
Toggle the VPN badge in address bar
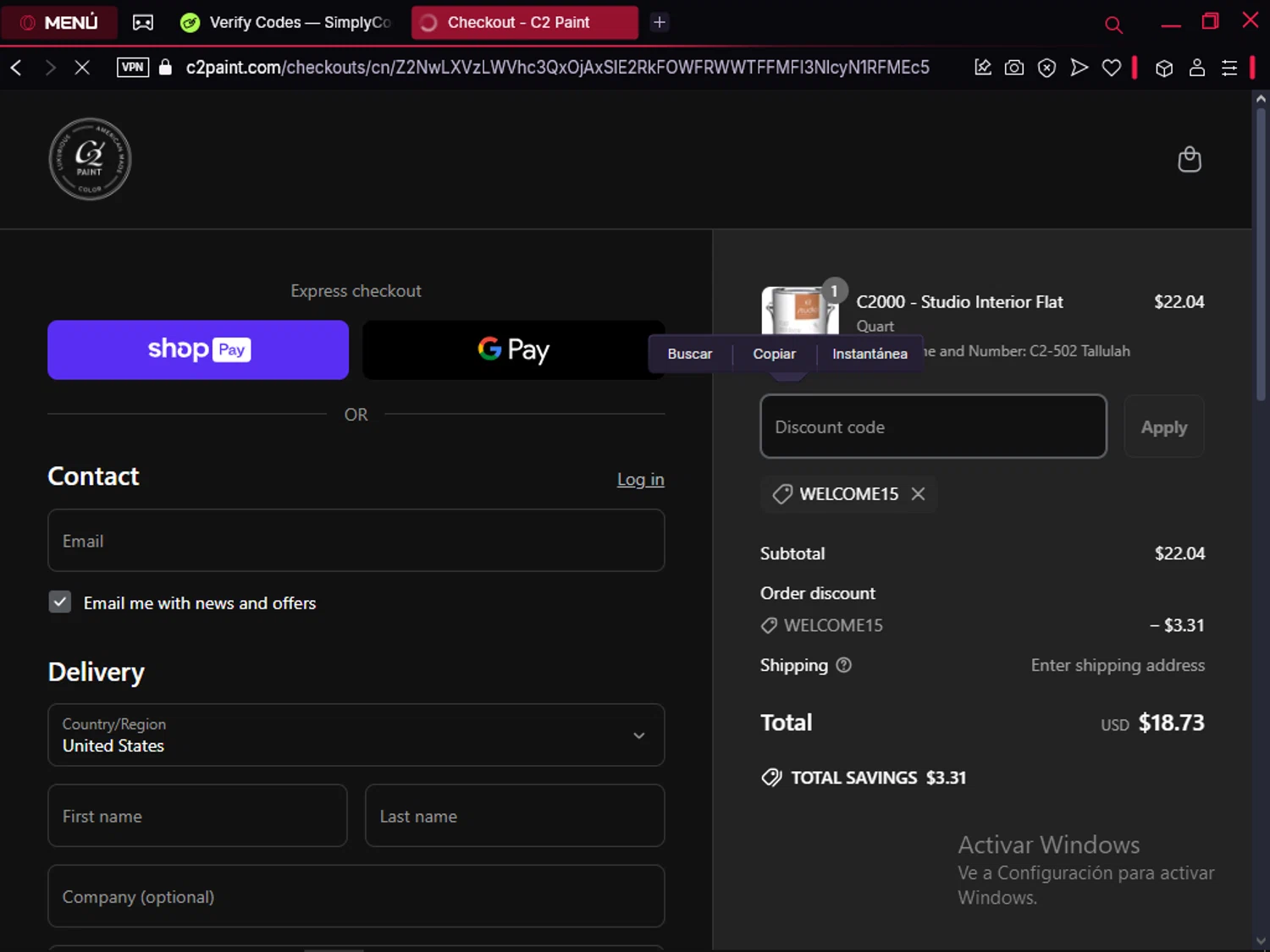coord(133,68)
